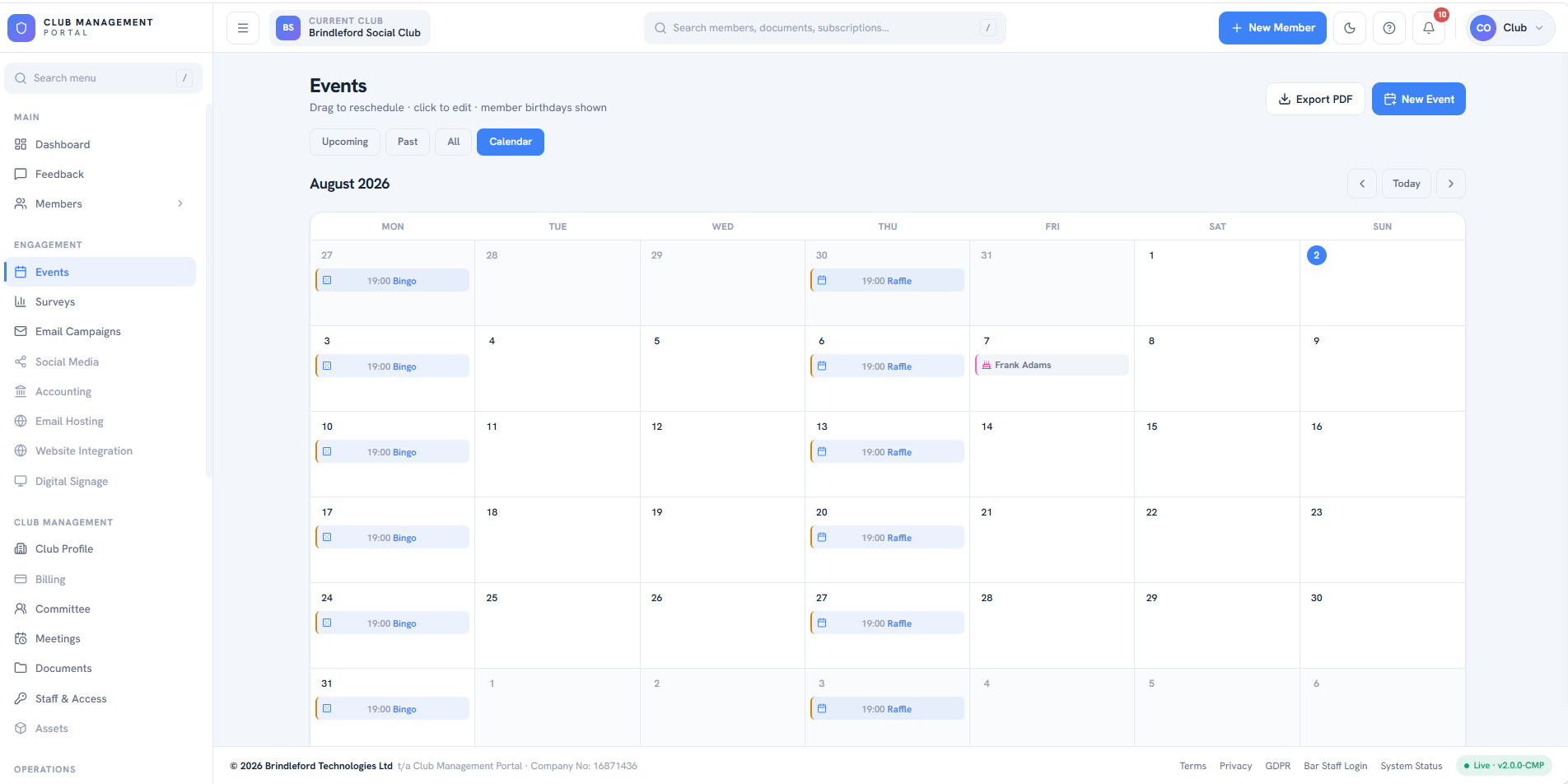Open the Bingo event on August 31
The height and width of the screenshot is (784, 1568).
pyautogui.click(x=392, y=709)
